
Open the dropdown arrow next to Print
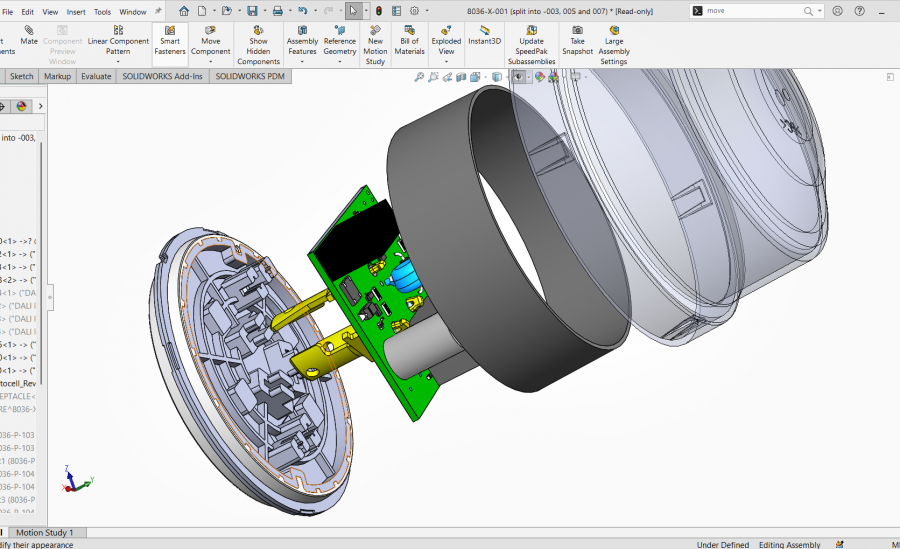(290, 11)
